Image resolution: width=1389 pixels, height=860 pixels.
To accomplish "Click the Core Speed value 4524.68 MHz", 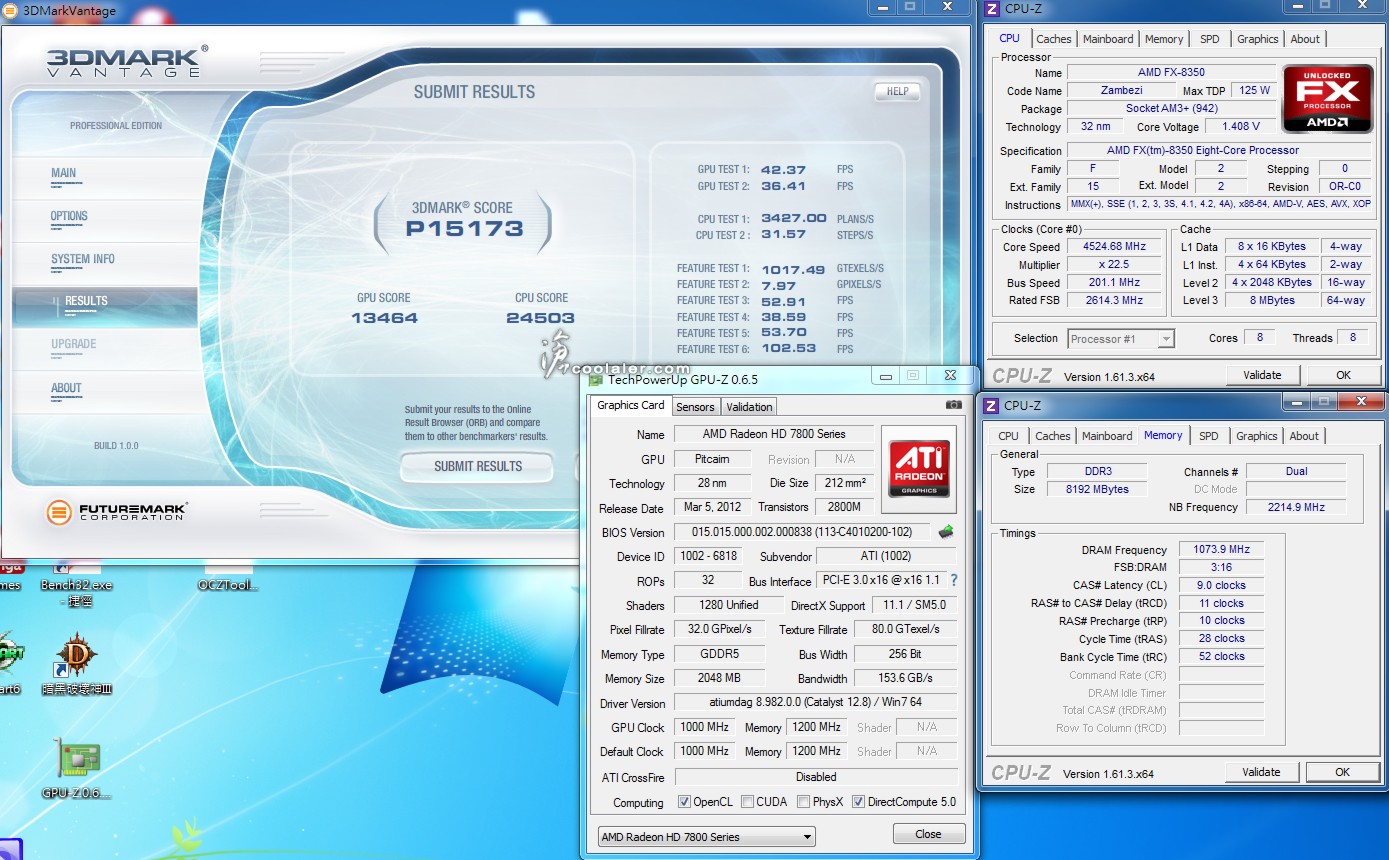I will click(x=1114, y=247).
